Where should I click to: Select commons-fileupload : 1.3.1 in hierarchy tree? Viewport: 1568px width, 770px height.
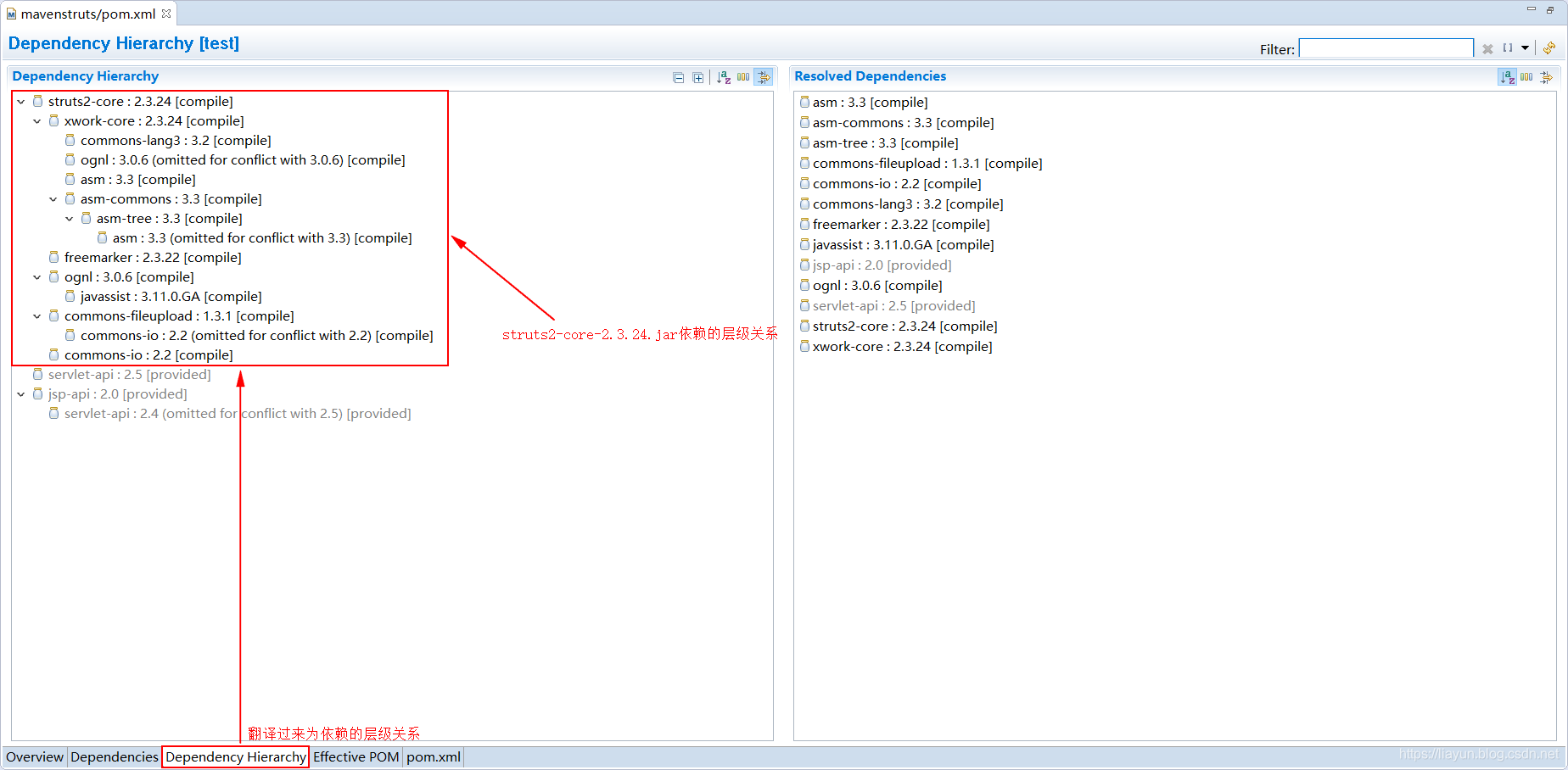(x=179, y=316)
